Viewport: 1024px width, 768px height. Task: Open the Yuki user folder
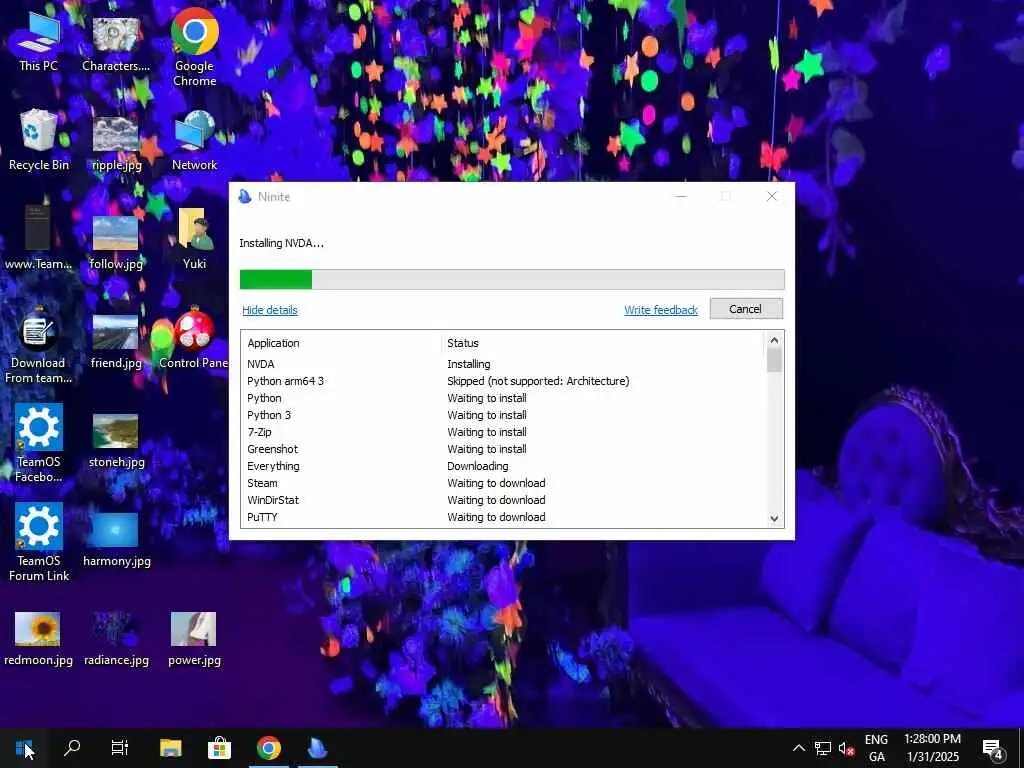[x=194, y=239]
